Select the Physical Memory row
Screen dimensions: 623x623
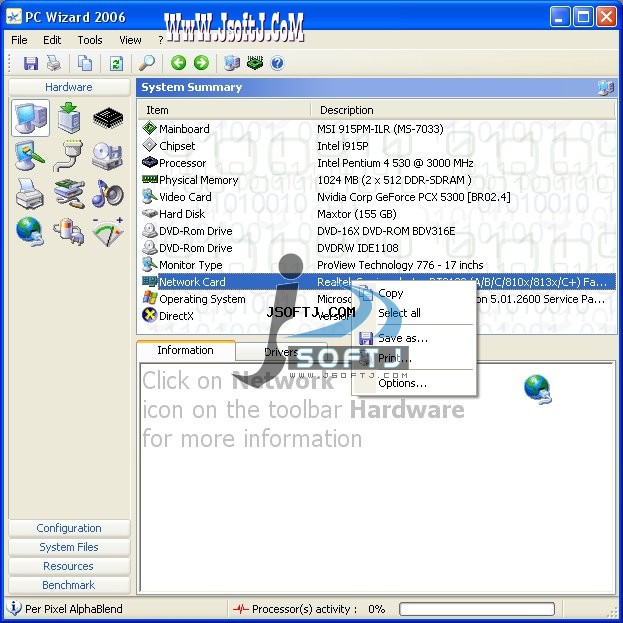(x=377, y=180)
